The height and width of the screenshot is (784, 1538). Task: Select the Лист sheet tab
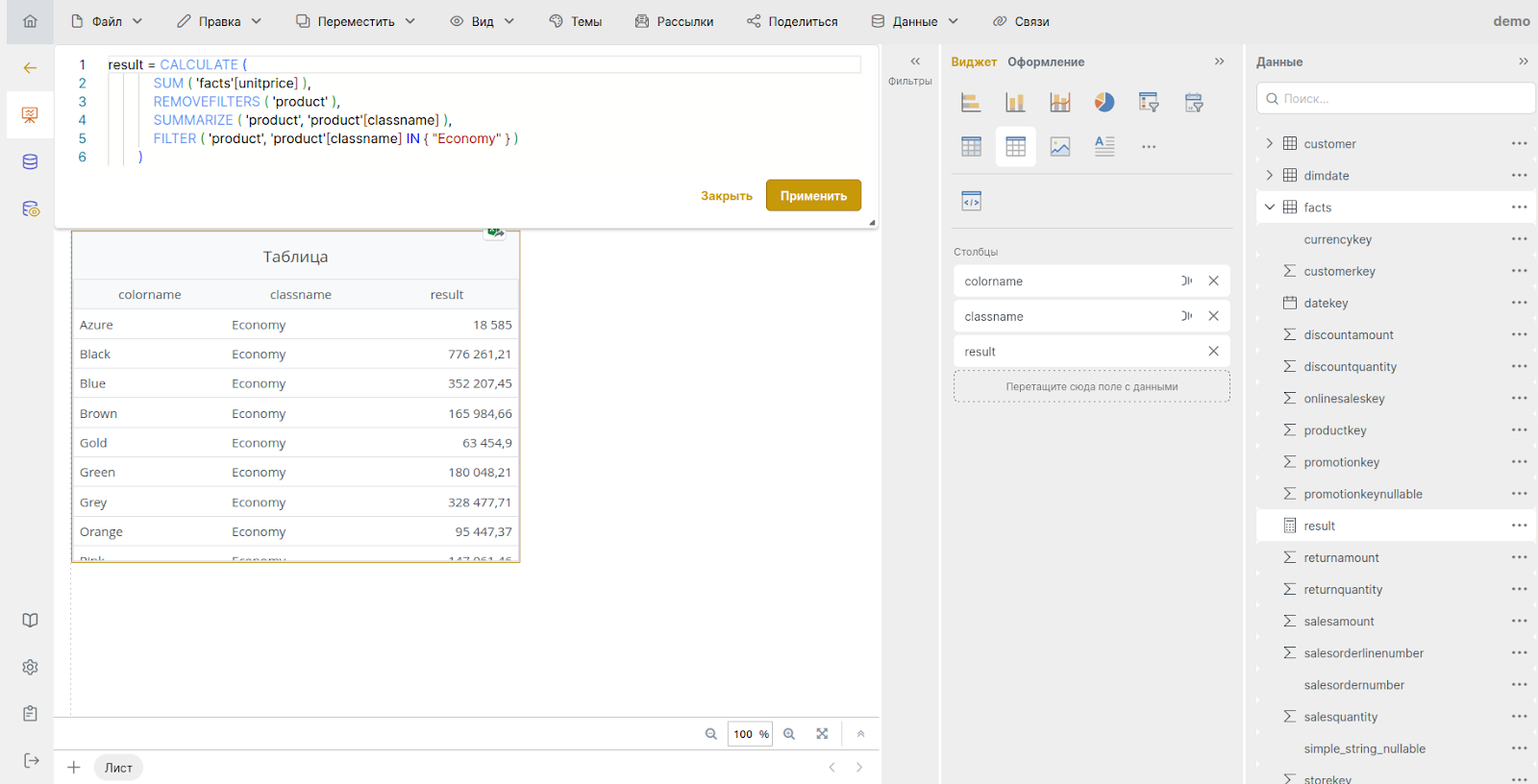[118, 768]
